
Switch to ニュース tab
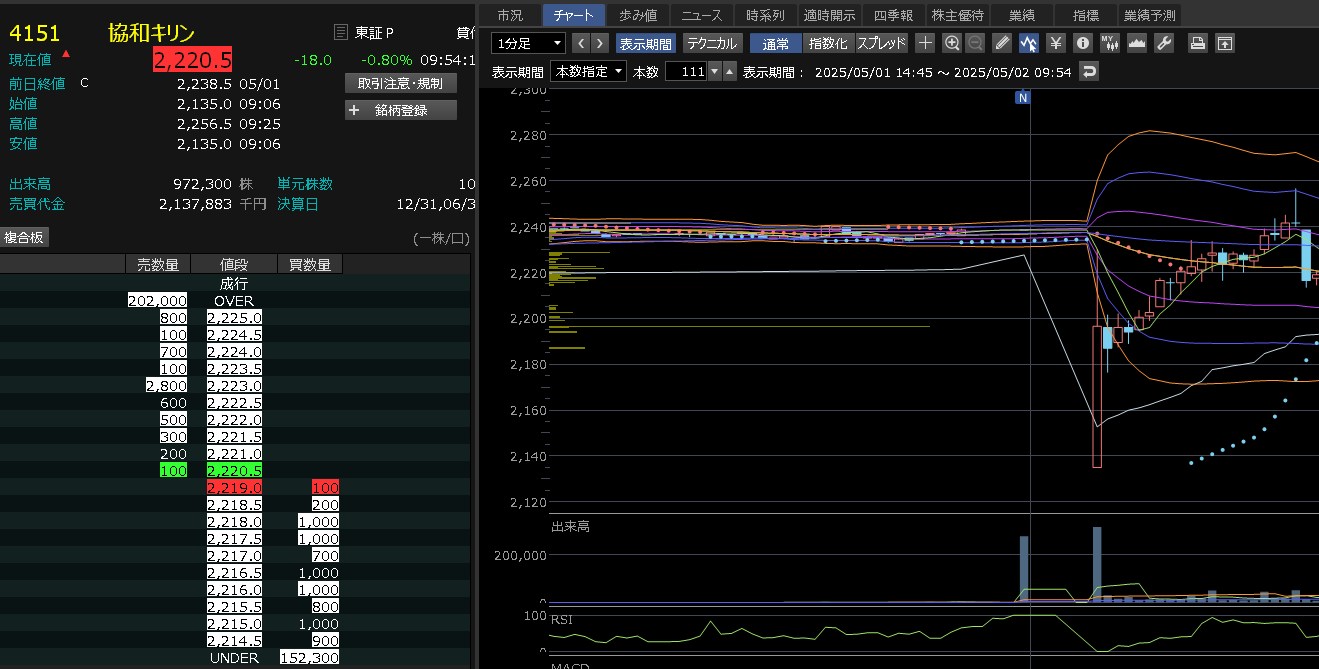(702, 15)
